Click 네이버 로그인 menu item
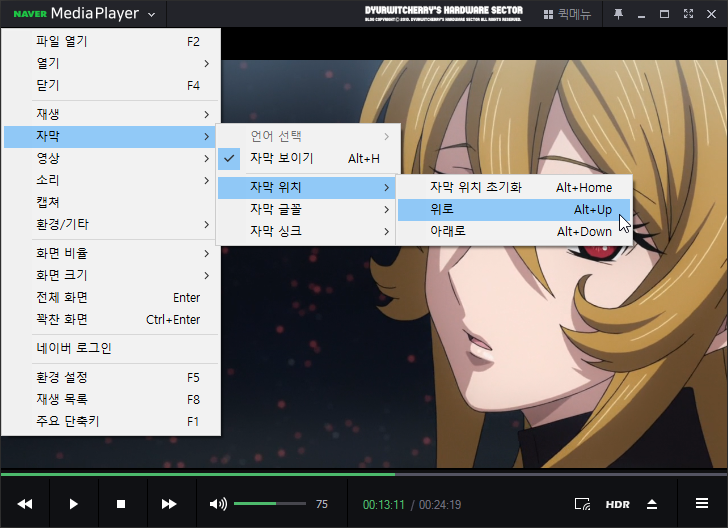The image size is (728, 528). click(111, 348)
